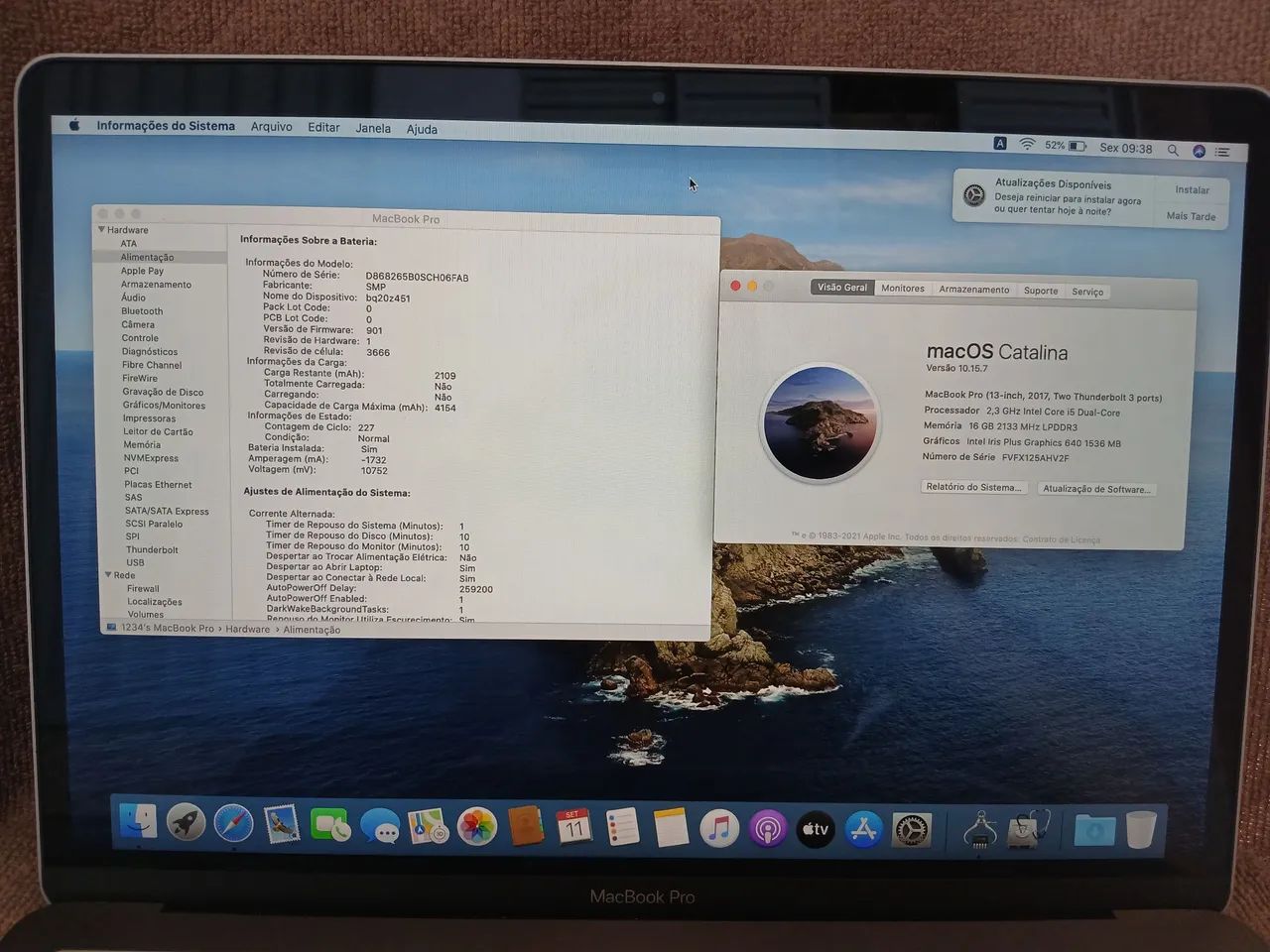Collapse the Hardware tree section
The image size is (1270, 952).
(x=101, y=229)
